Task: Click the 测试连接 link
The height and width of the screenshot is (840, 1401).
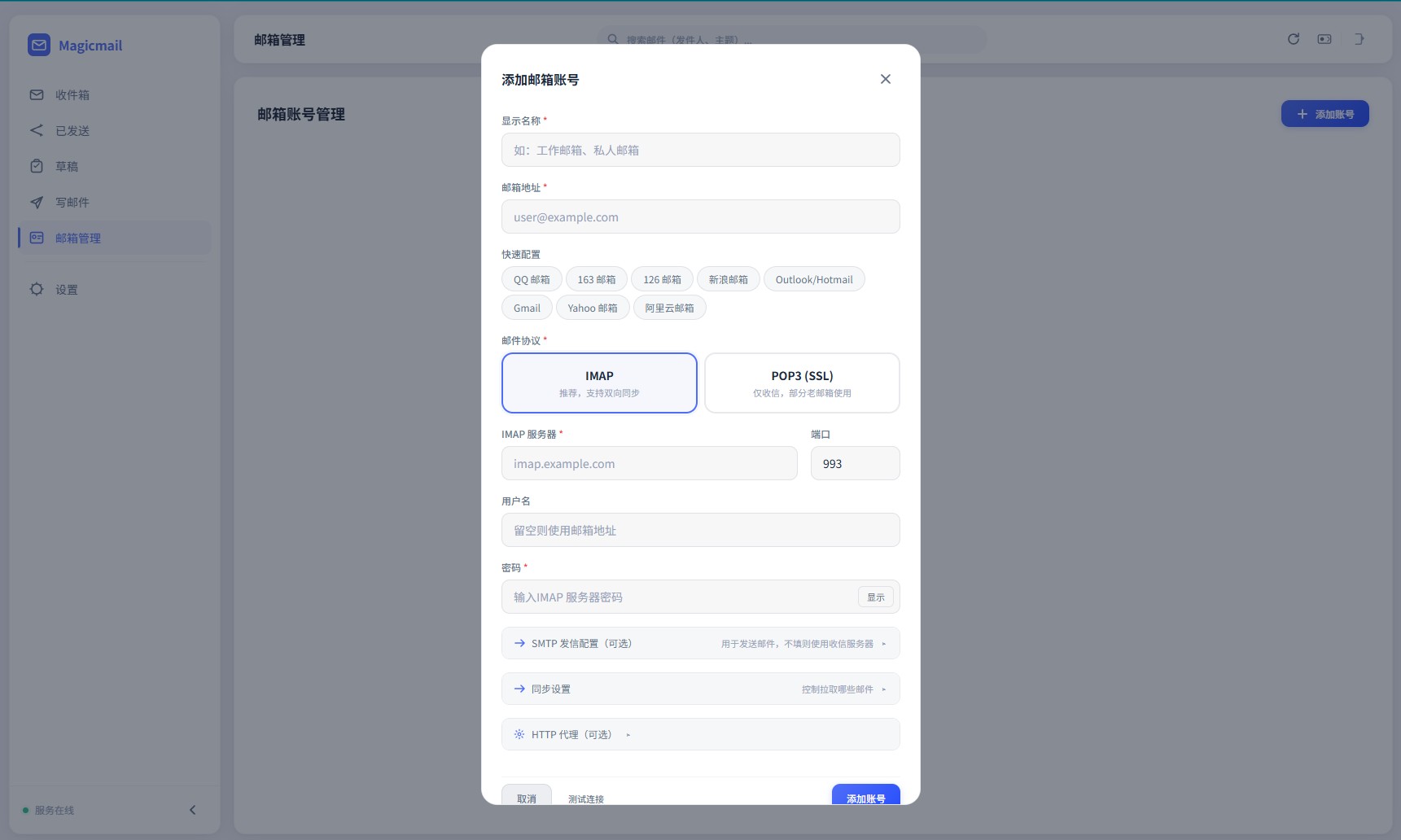Action: tap(586, 798)
